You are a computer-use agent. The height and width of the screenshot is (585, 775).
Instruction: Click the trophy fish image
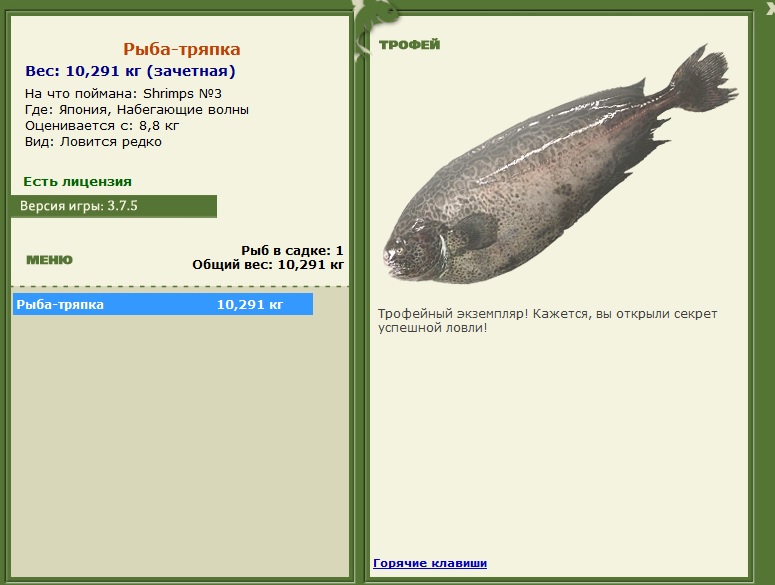coord(560,164)
